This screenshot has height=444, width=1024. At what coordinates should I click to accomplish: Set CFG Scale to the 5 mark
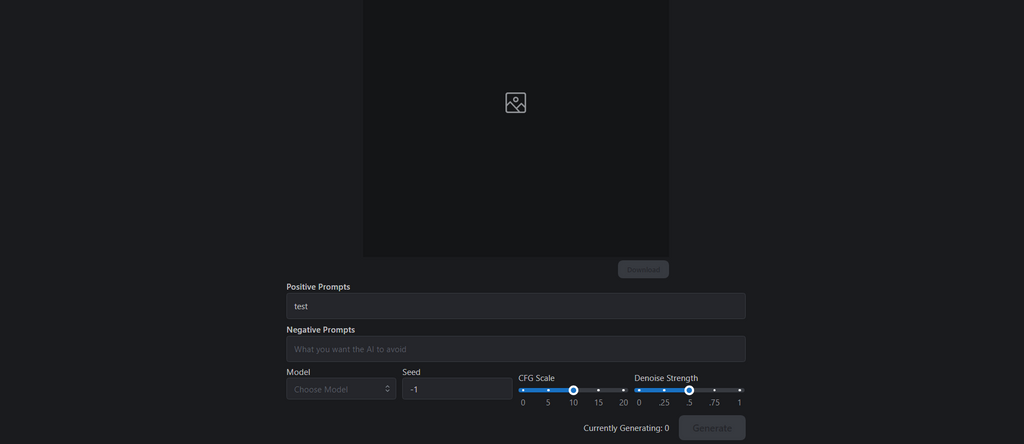[548, 390]
